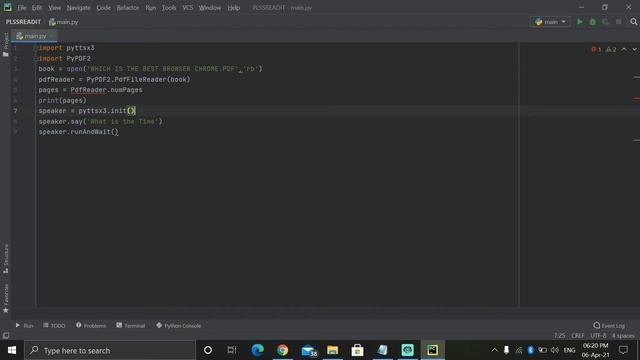Click the 'speaker.runAndWait()' line
This screenshot has width=640, height=360.
click(78, 132)
